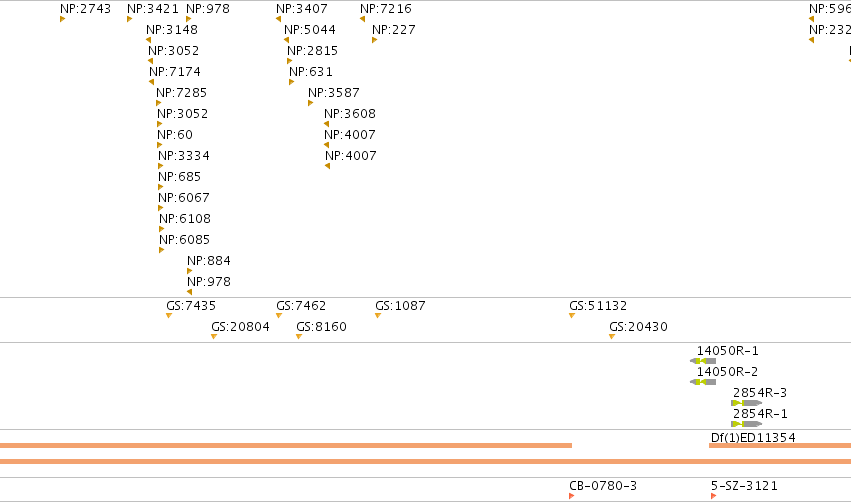
Task: Click the NP:6067 triangle glyph
Action: (161, 208)
